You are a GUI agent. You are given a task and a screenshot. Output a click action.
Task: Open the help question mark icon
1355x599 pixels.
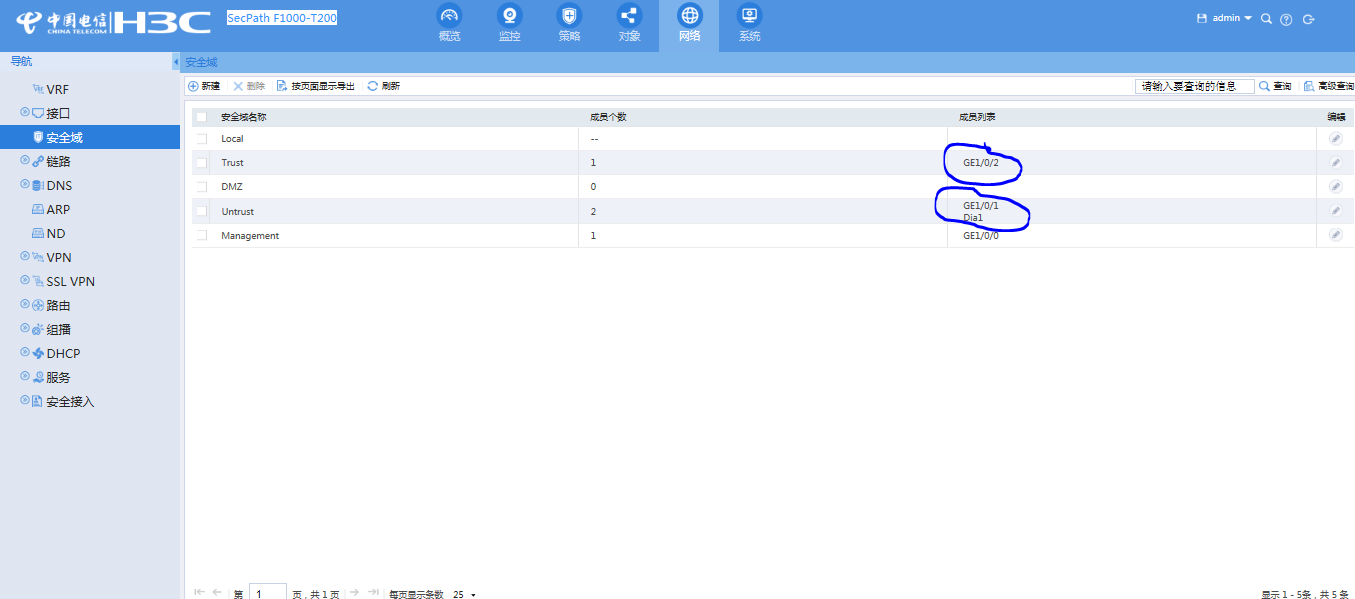pyautogui.click(x=1287, y=19)
